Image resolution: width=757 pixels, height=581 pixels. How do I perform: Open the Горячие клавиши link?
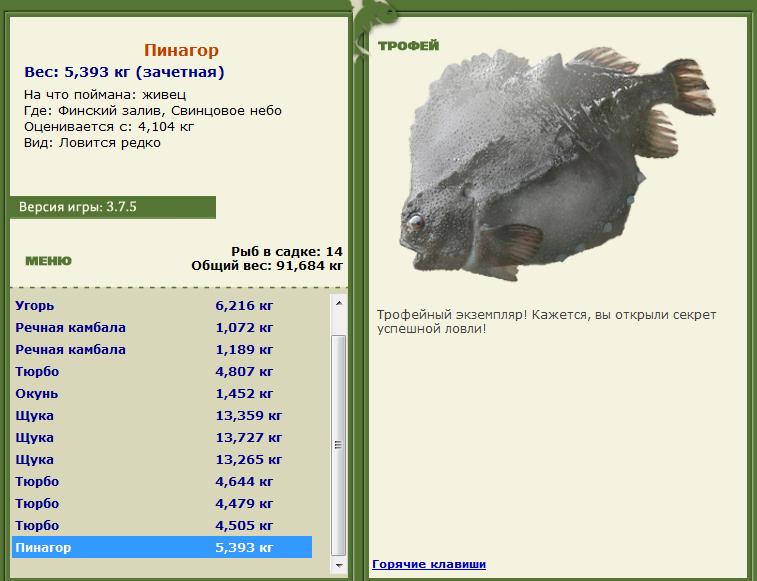pyautogui.click(x=429, y=564)
